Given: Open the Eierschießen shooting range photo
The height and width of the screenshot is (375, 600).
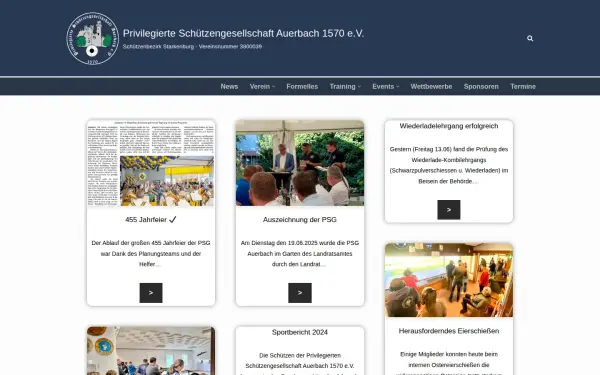Looking at the screenshot, I should tap(449, 280).
